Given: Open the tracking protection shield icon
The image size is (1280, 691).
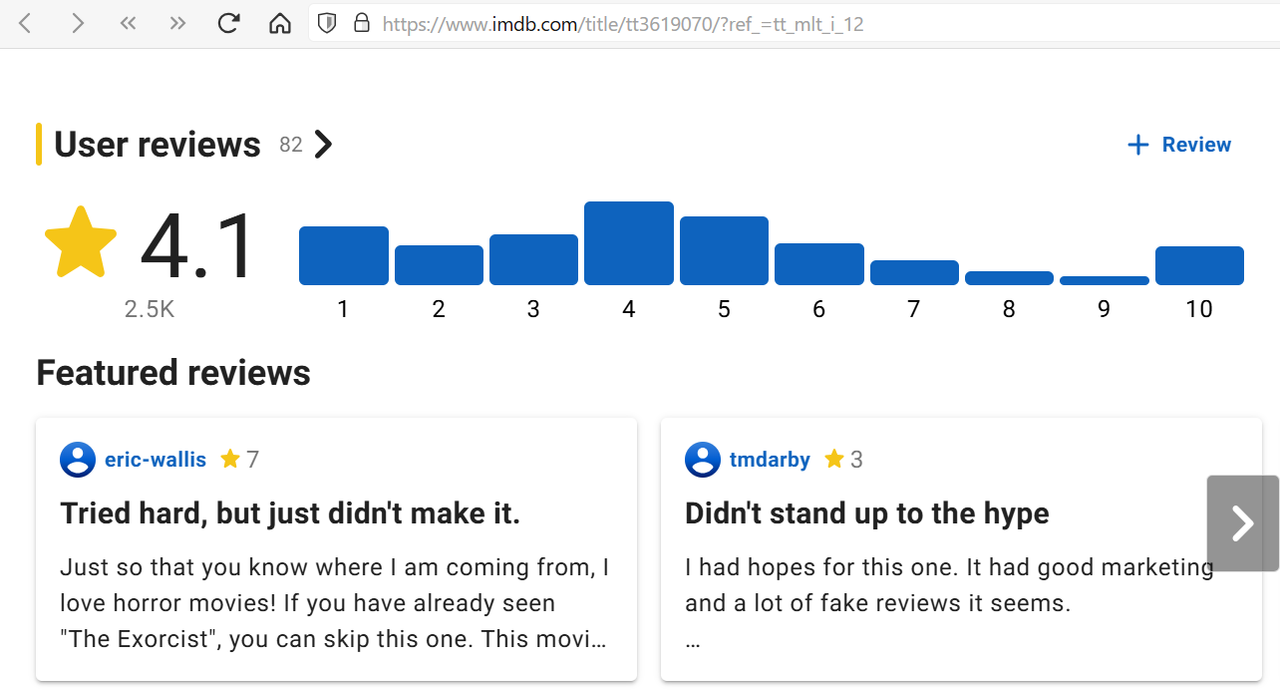Looking at the screenshot, I should (326, 23).
